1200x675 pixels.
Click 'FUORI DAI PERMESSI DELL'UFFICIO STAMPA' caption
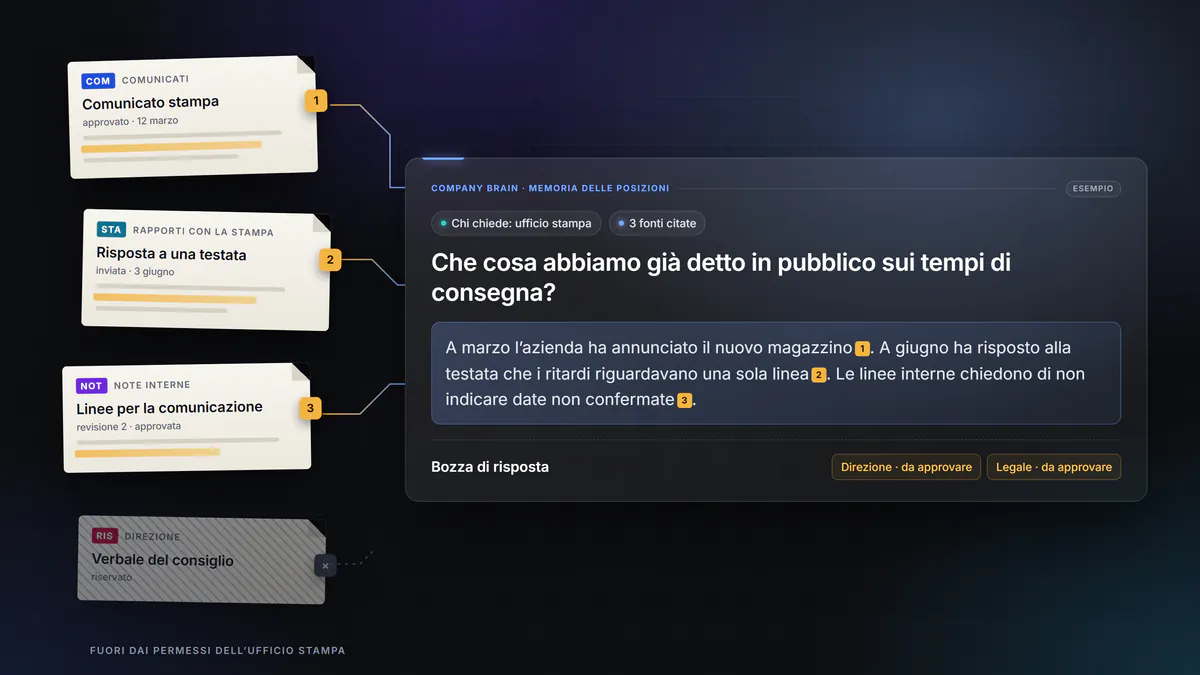point(217,650)
